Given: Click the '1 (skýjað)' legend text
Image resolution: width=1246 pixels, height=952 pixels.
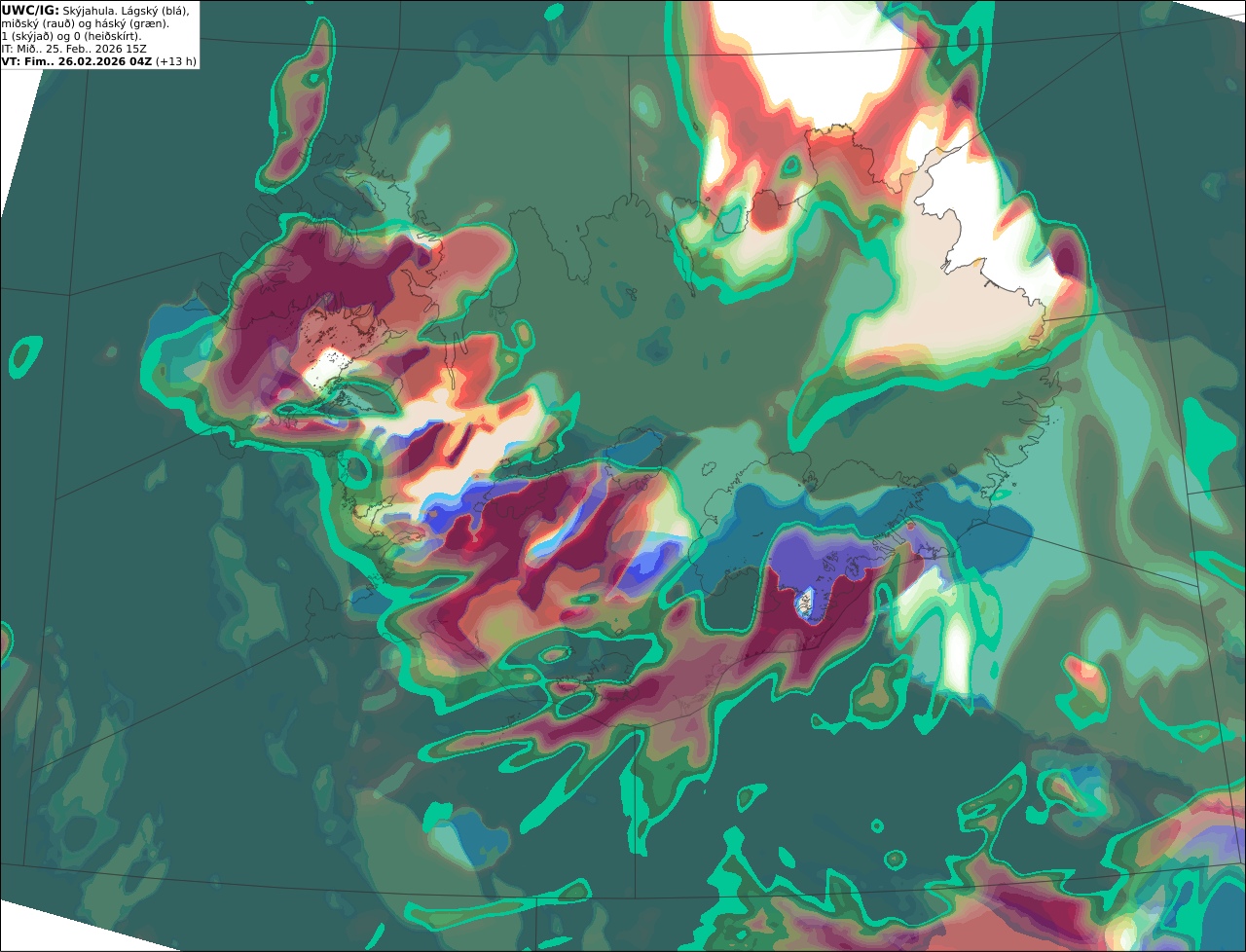Looking at the screenshot, I should coord(27,37).
